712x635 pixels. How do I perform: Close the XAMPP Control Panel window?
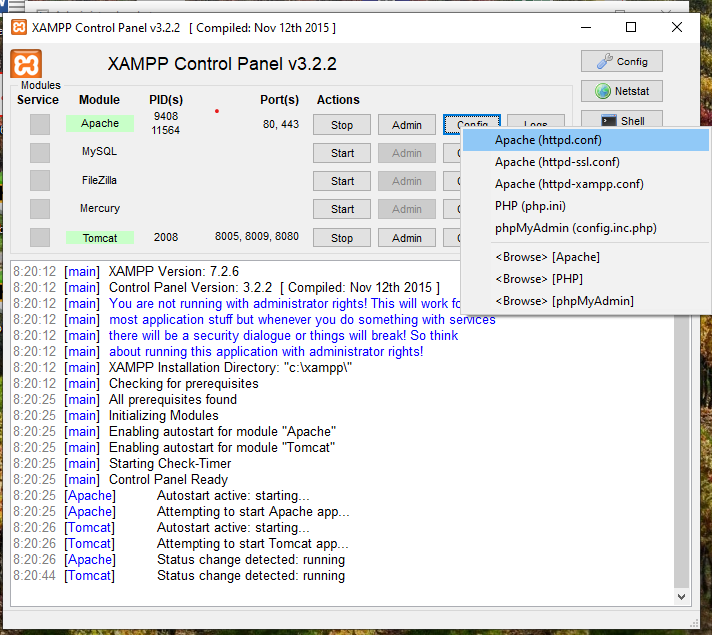click(677, 28)
